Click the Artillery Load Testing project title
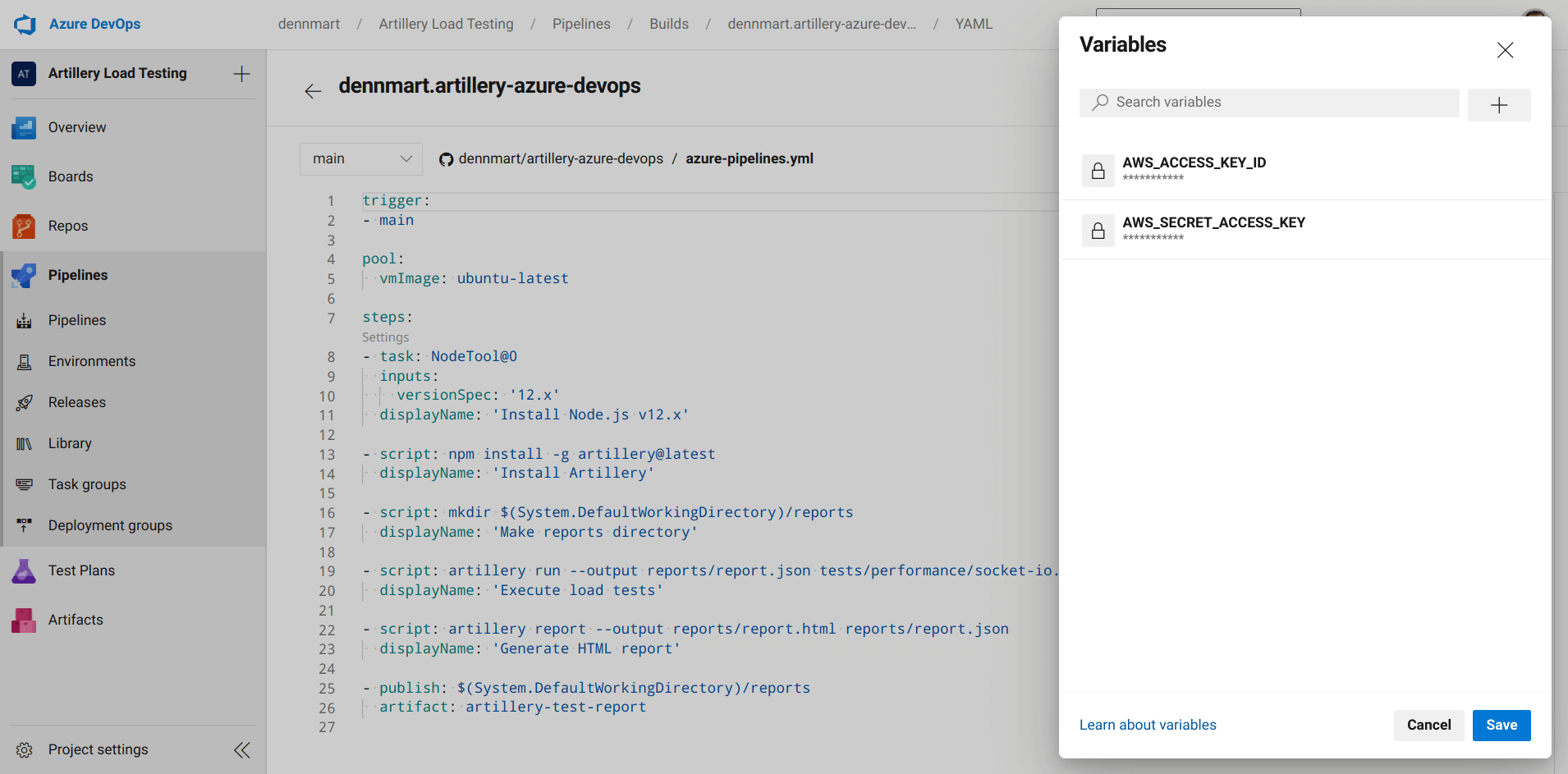 tap(117, 73)
